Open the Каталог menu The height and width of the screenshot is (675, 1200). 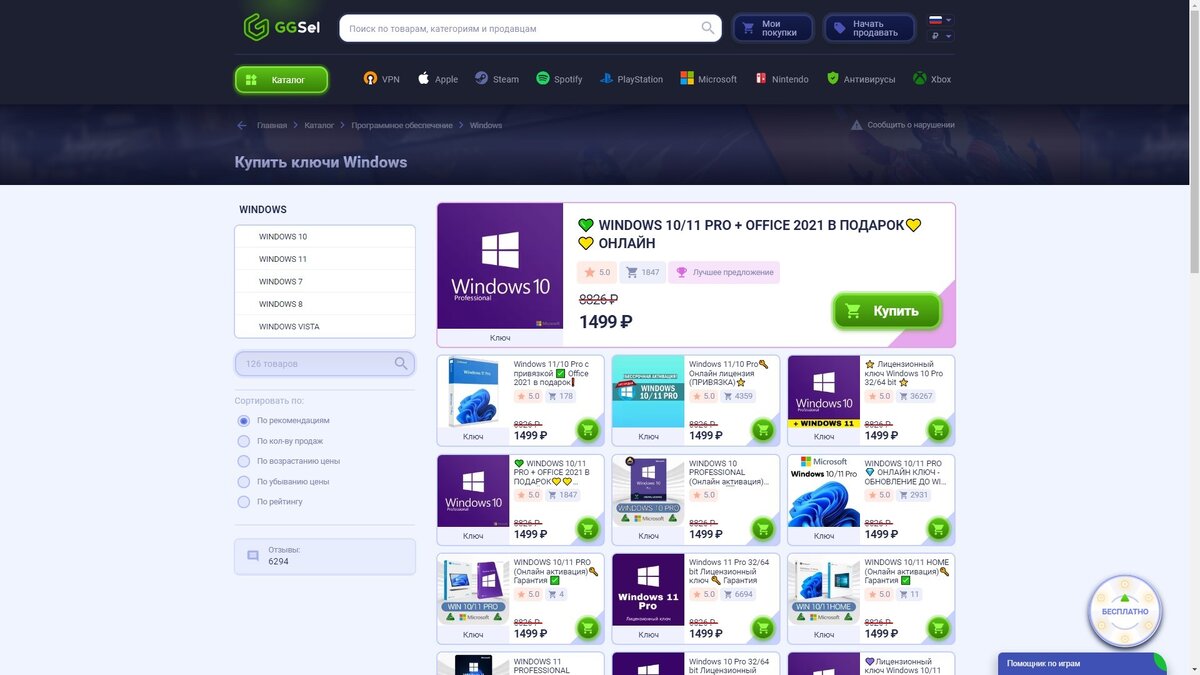281,80
